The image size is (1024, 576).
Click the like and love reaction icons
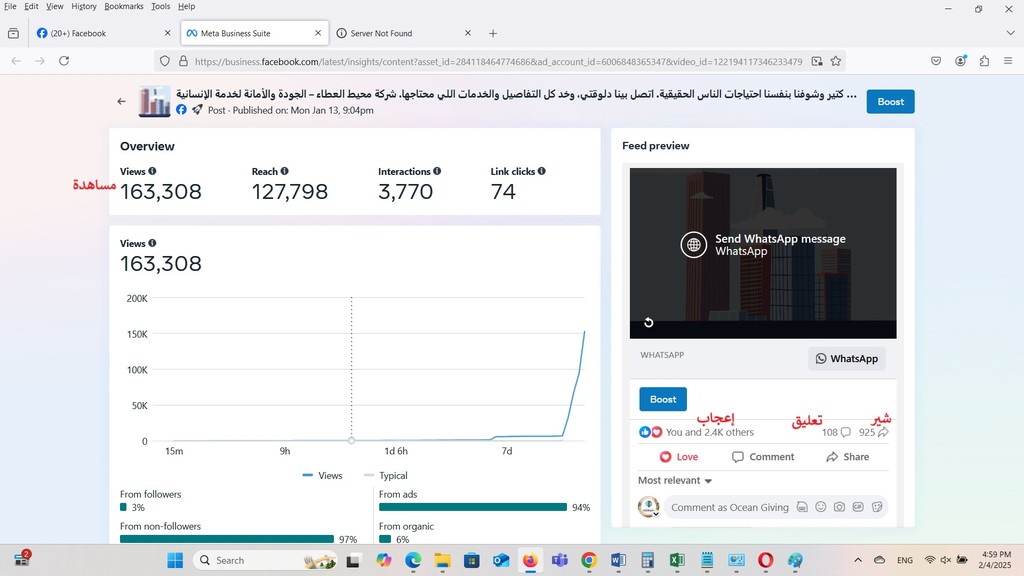(x=650, y=432)
